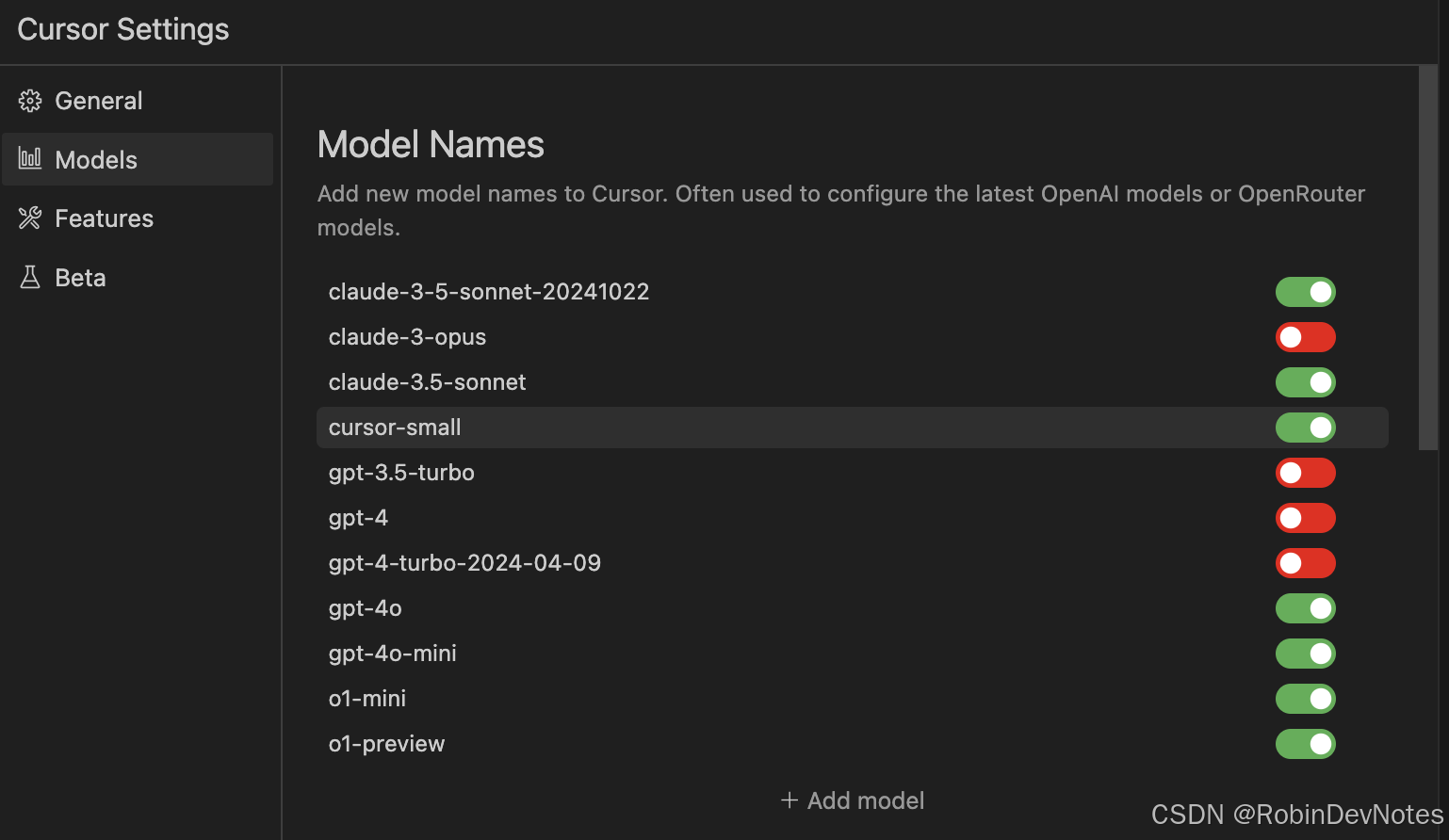Switch off the o1-mini model
1449x840 pixels.
(1305, 699)
